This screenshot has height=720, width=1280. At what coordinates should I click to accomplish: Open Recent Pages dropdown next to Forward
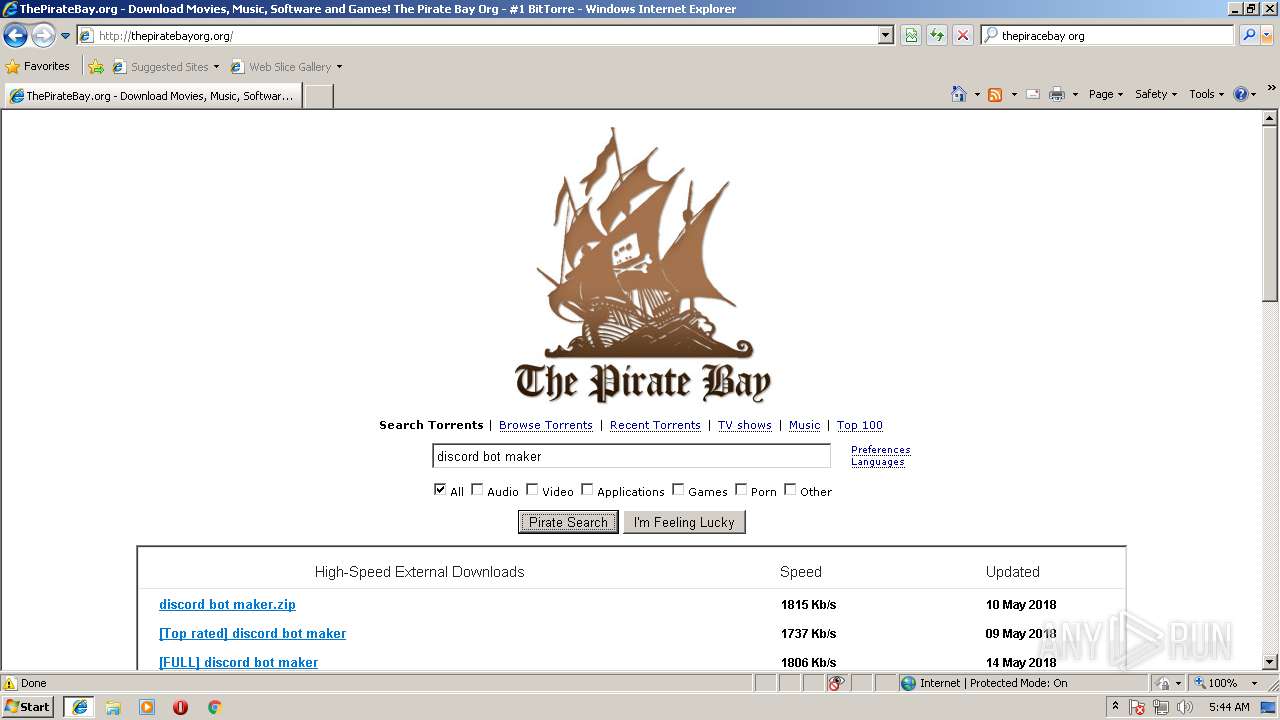click(65, 36)
